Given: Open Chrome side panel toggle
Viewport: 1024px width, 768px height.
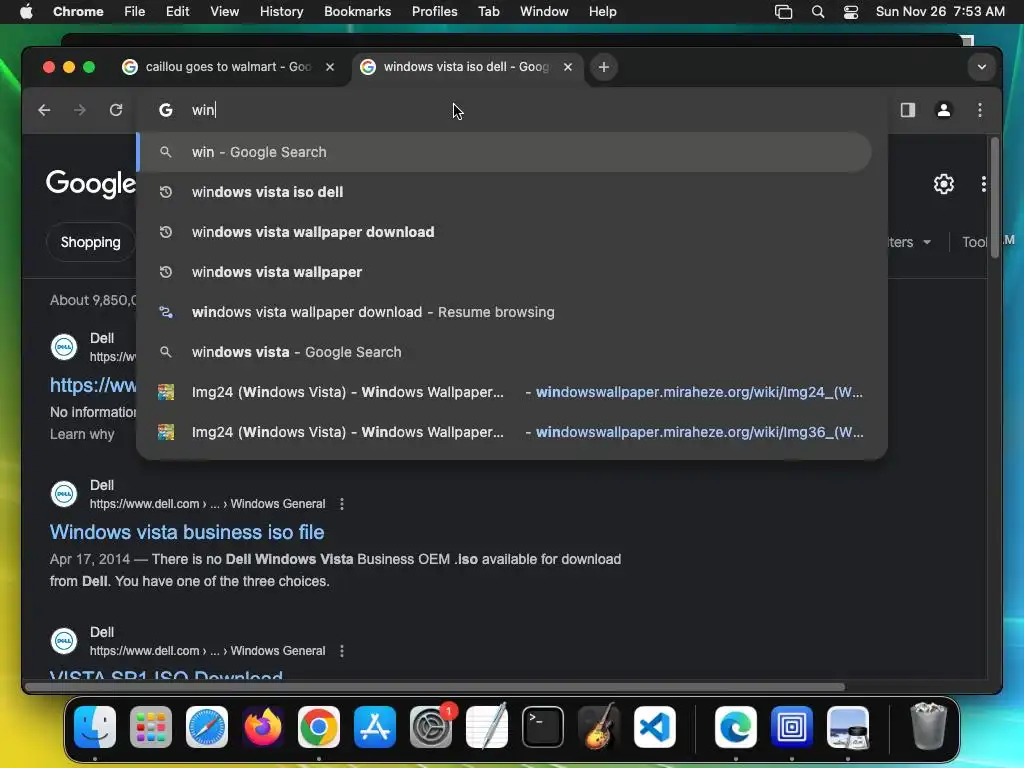Looking at the screenshot, I should point(908,110).
